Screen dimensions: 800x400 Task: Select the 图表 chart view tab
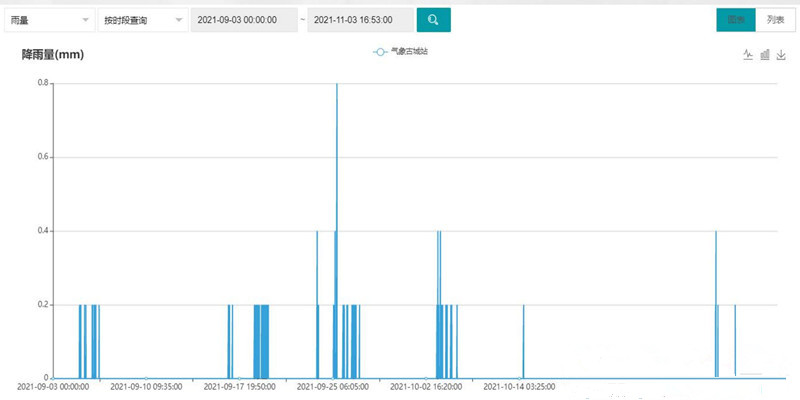[736, 20]
